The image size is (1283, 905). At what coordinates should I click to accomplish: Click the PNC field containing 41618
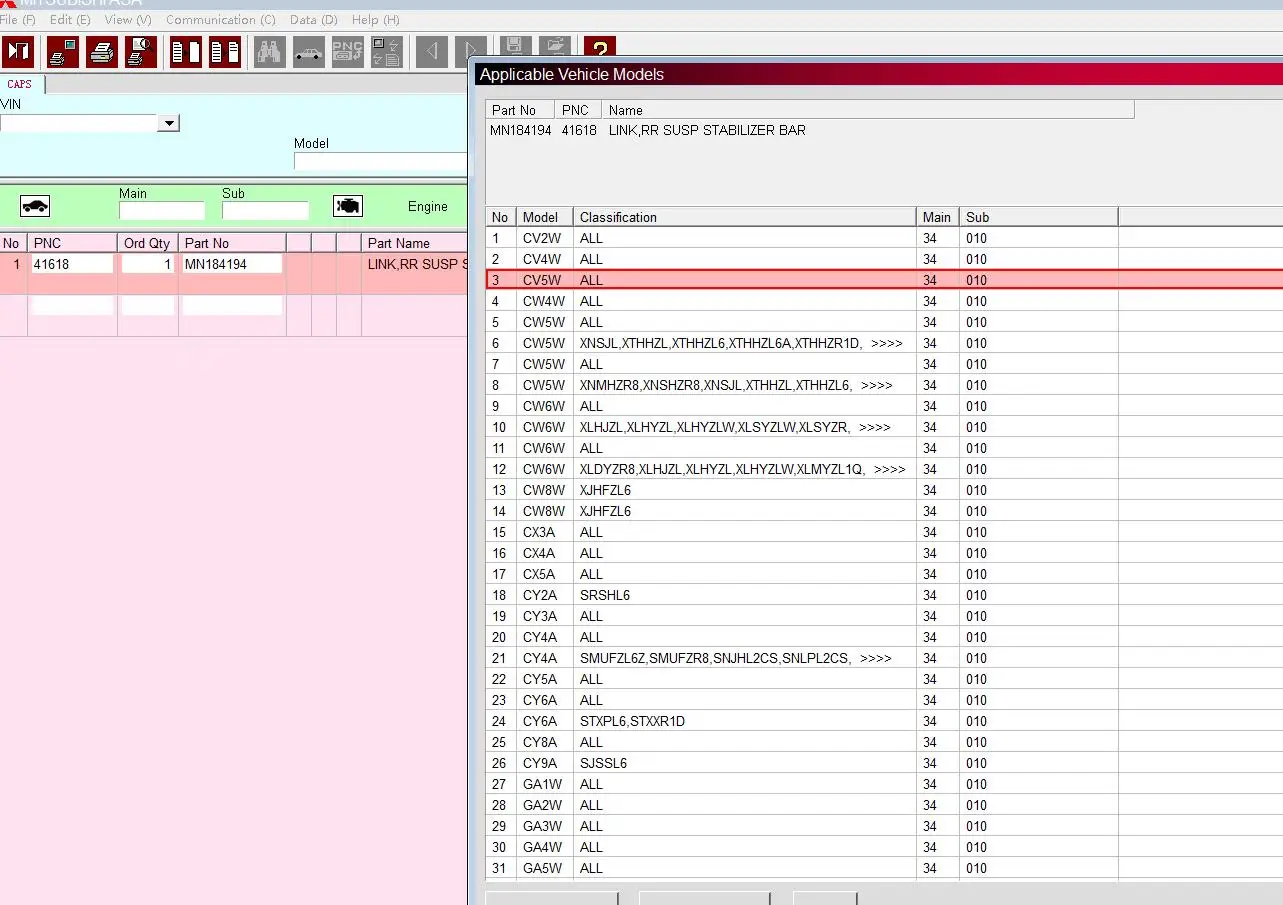point(72,264)
